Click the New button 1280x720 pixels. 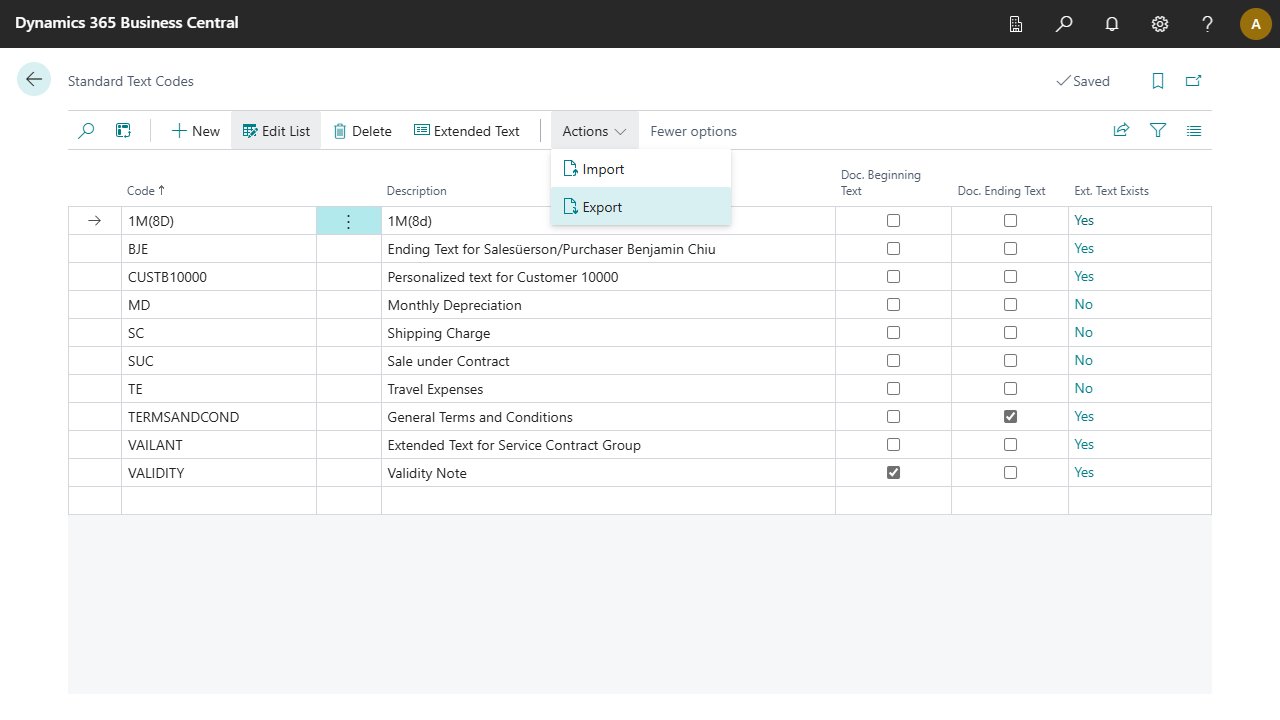click(x=195, y=131)
